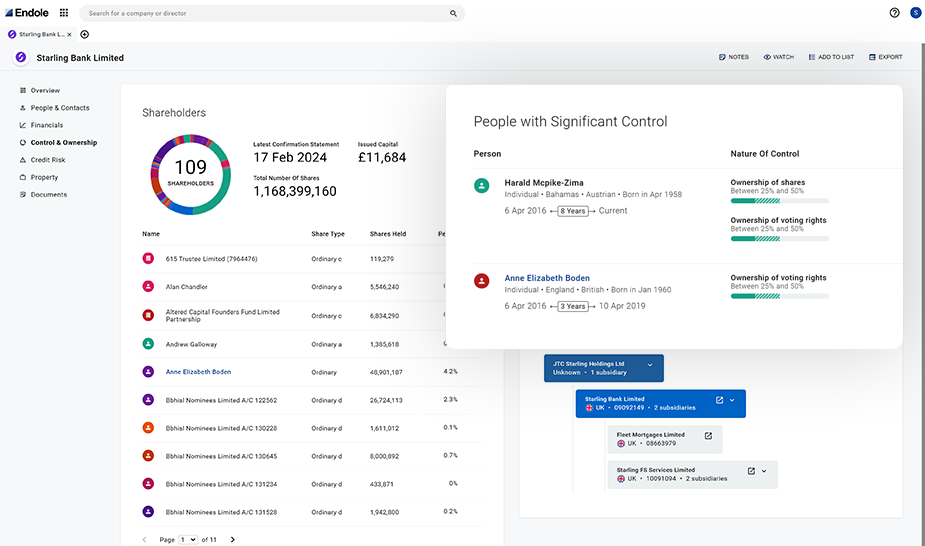Viewport: 925px width, 546px height.
Task: Open Anne Elizabeth Boden PSC link
Action: click(547, 278)
